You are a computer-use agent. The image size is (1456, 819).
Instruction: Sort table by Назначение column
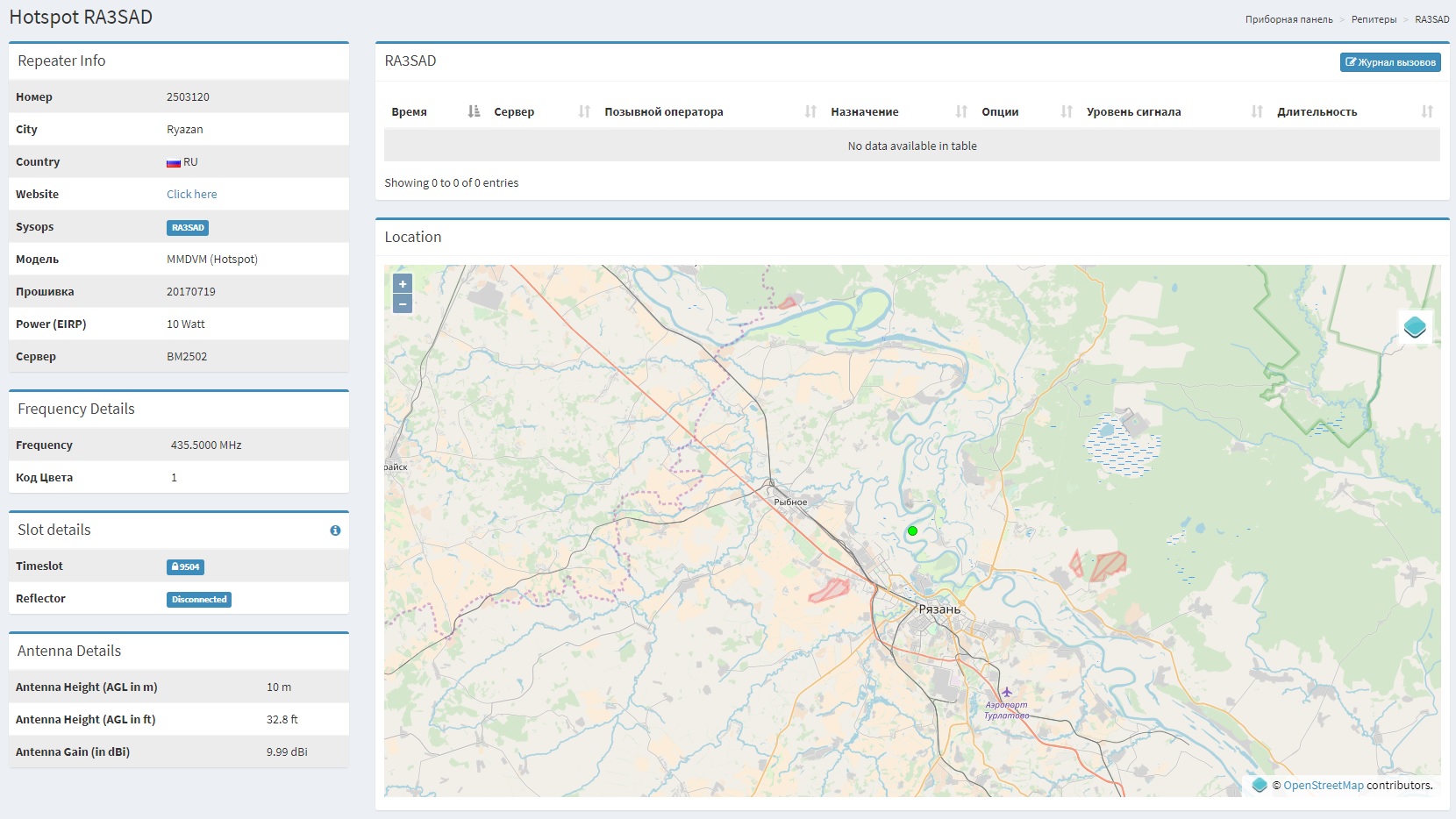tap(898, 111)
